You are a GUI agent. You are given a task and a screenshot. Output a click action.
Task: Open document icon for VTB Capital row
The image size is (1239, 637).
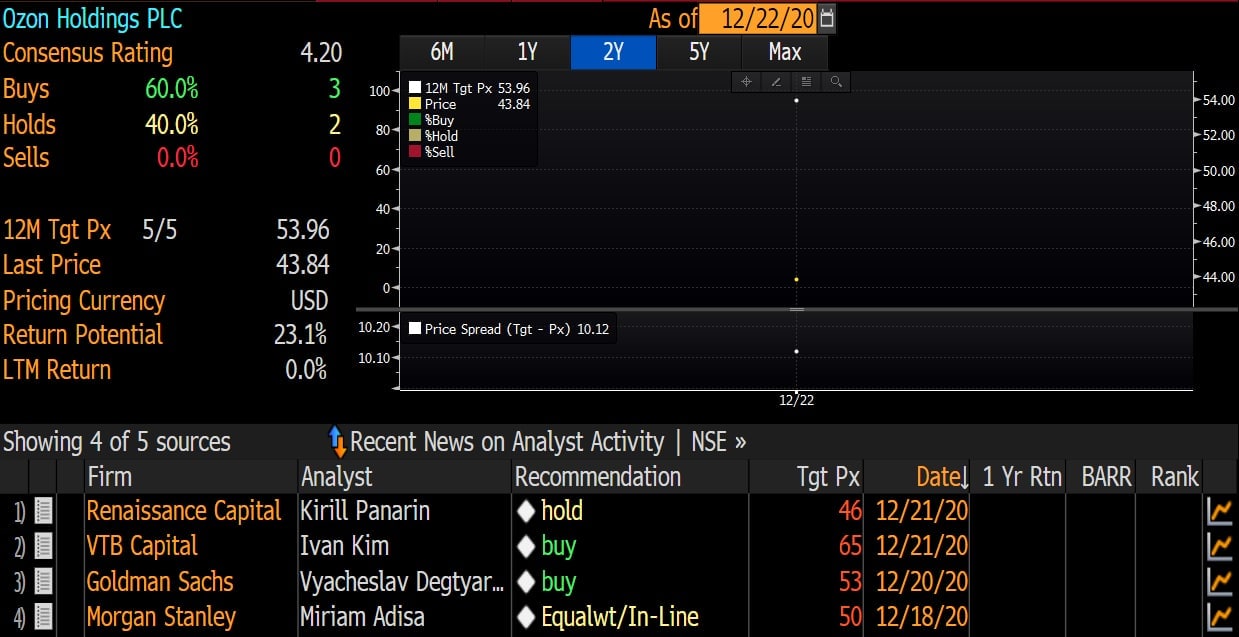coord(44,547)
